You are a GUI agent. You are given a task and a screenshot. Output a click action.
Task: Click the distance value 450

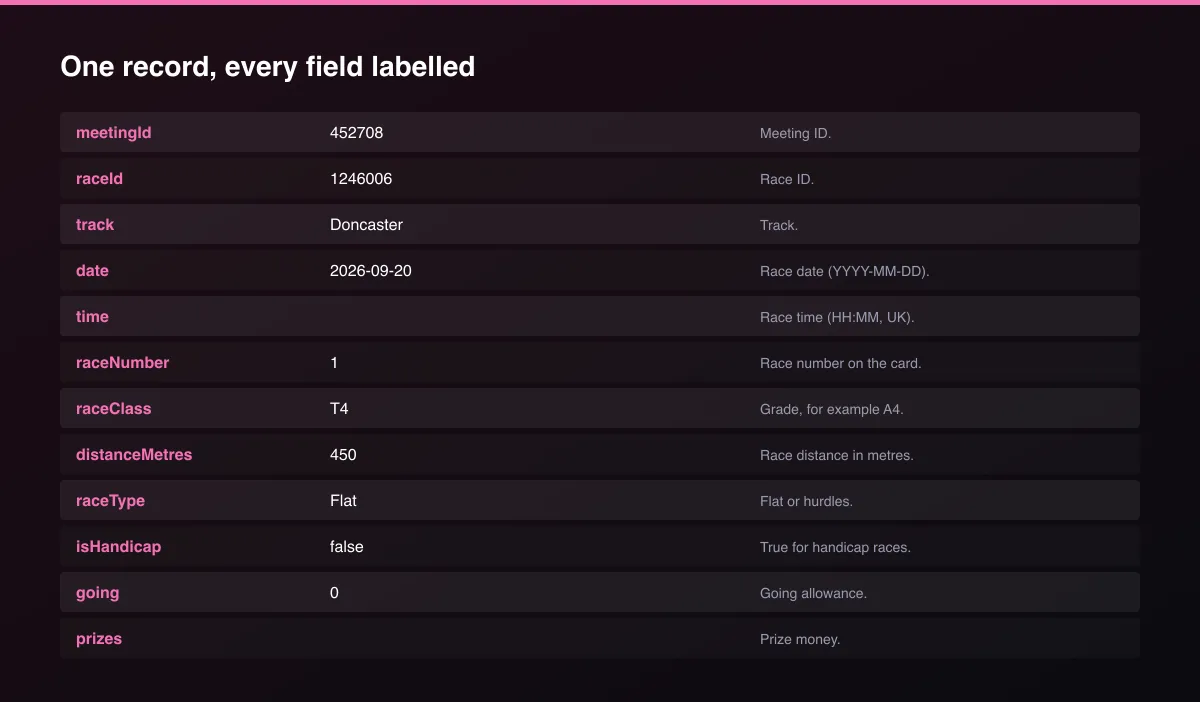point(343,454)
